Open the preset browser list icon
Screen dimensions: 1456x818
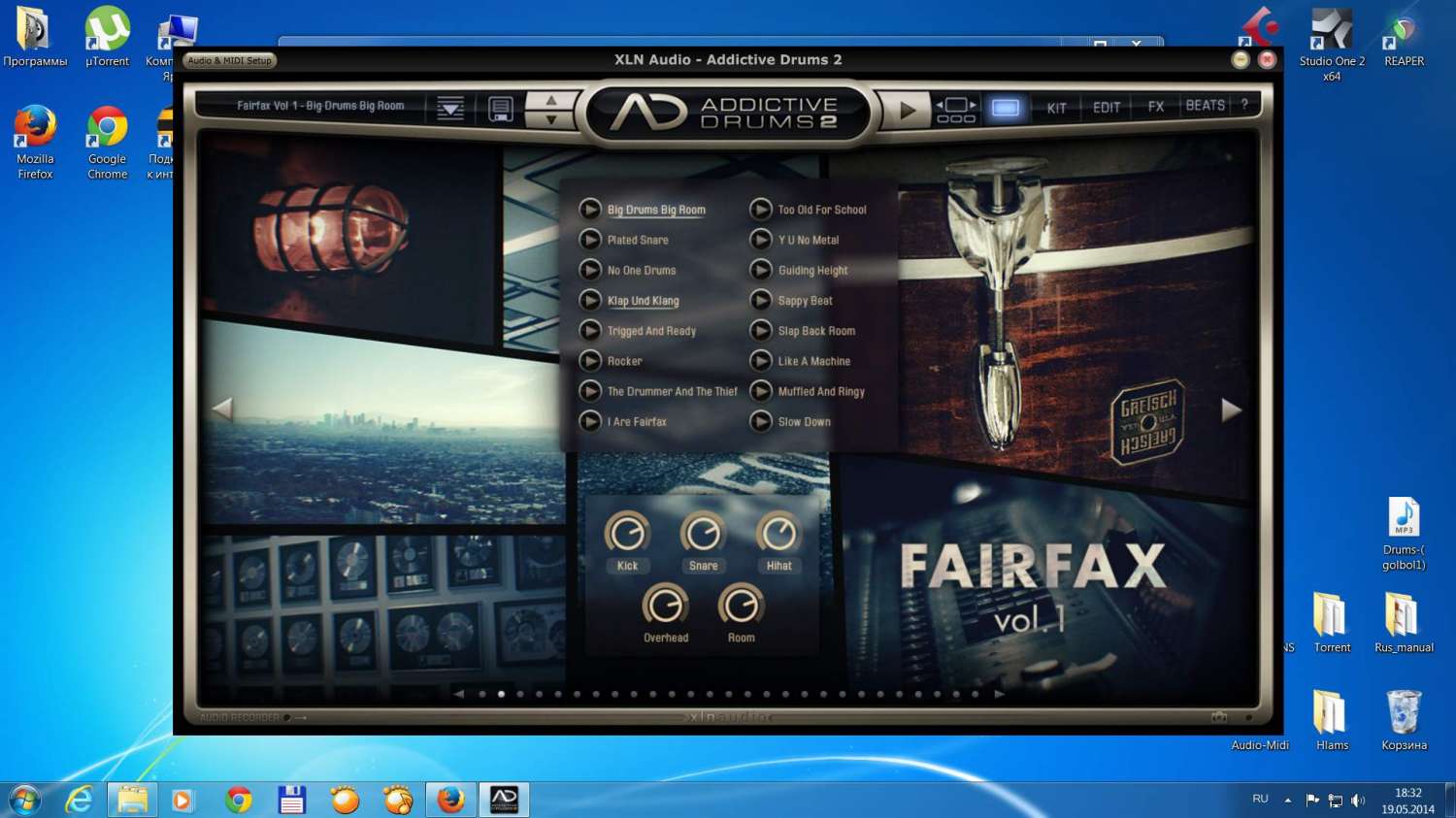pos(449,109)
